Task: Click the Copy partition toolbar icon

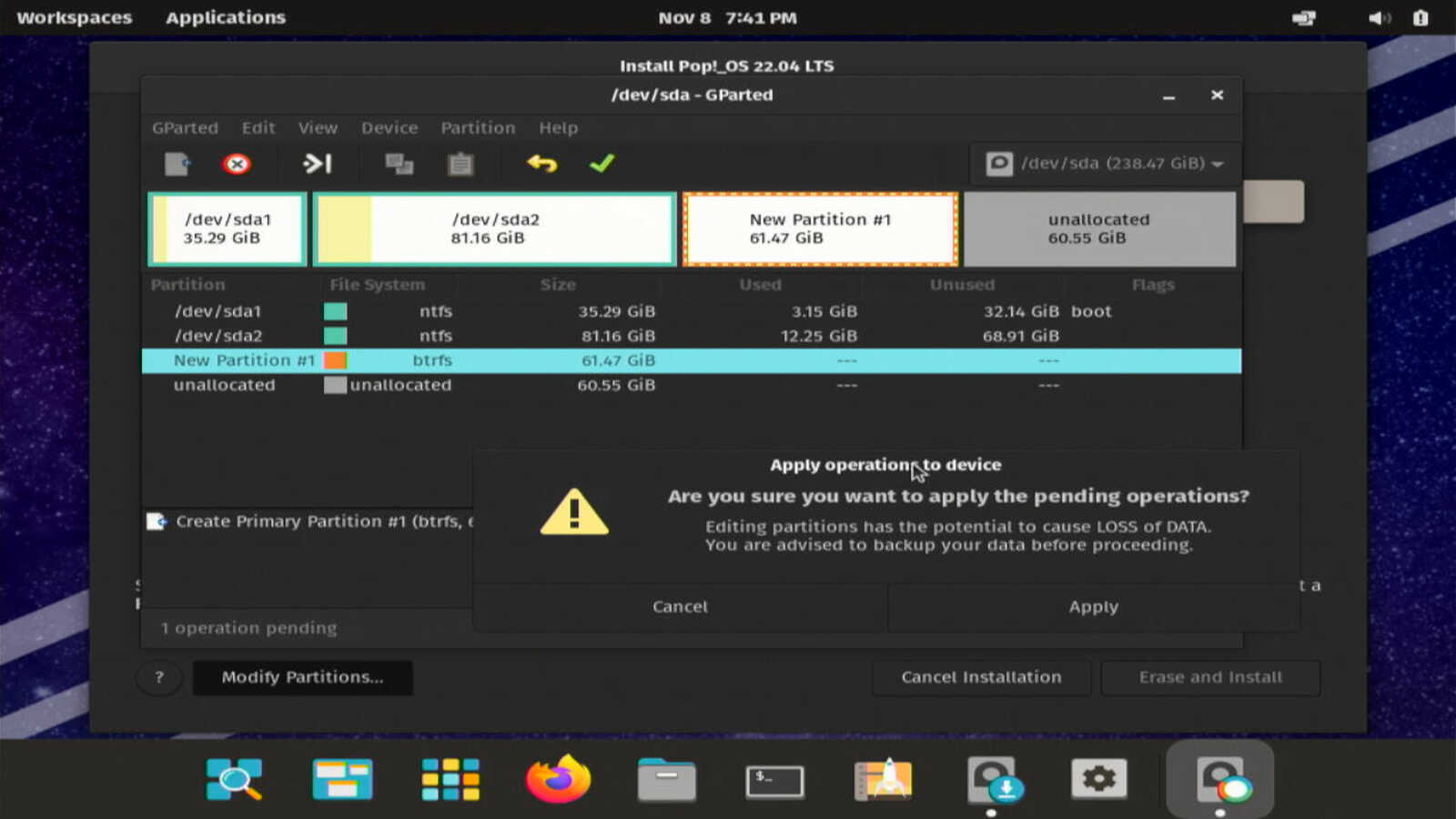Action: tap(399, 164)
